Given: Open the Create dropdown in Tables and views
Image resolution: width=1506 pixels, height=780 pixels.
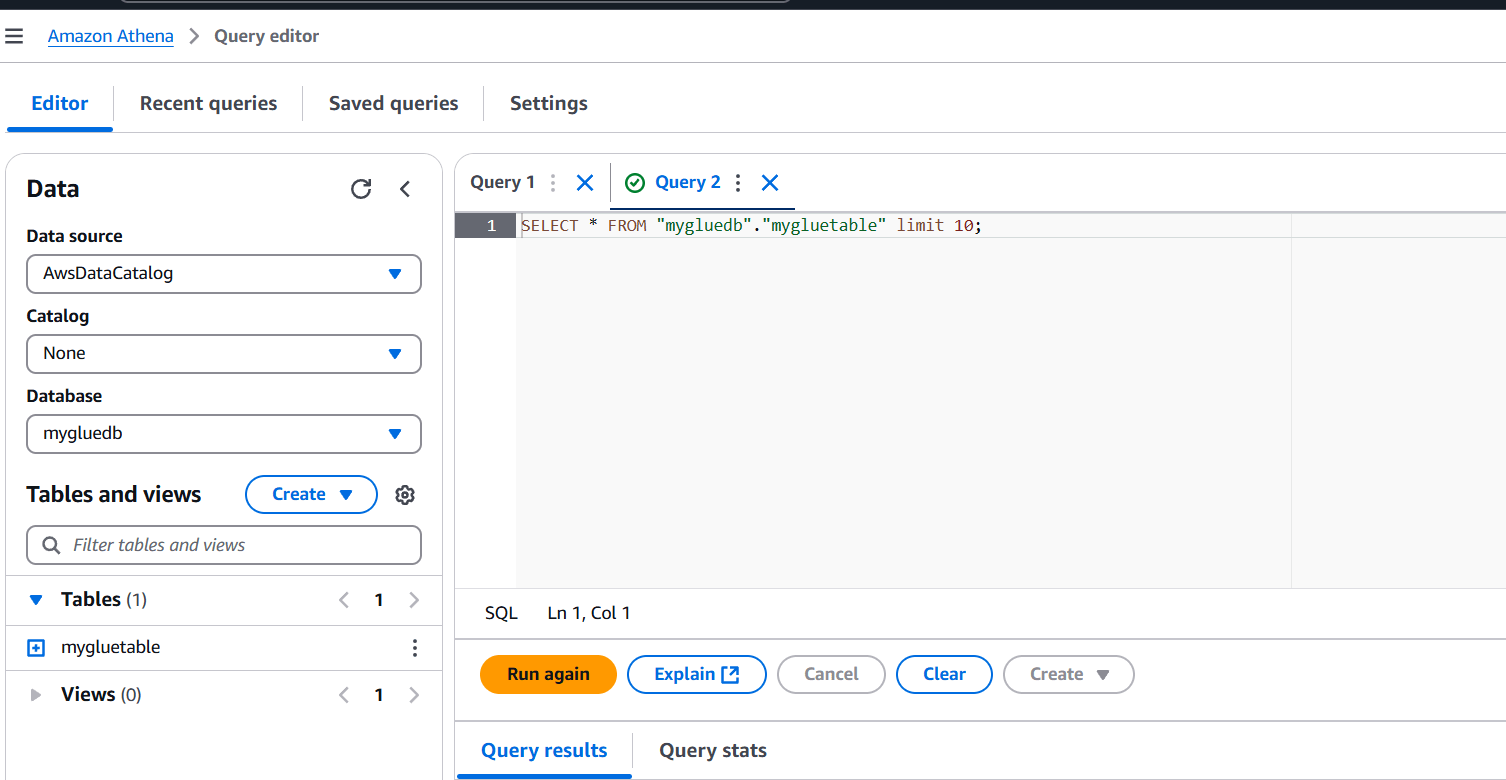Looking at the screenshot, I should pos(311,495).
